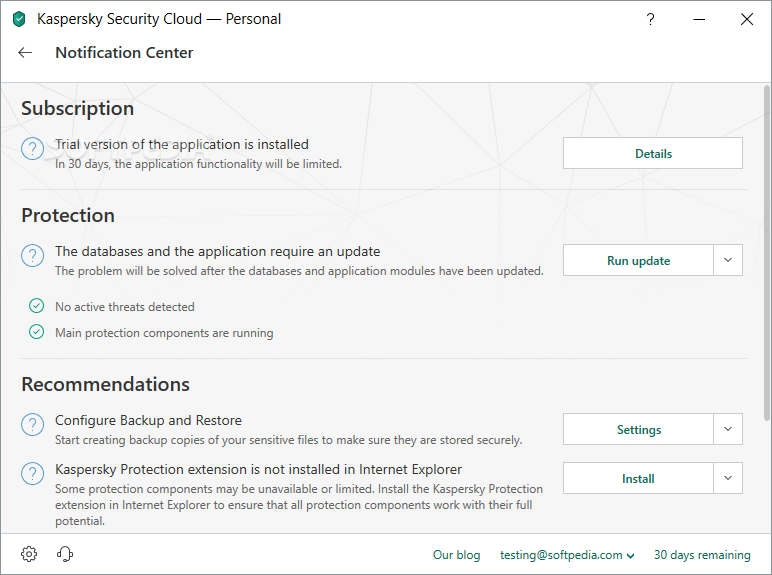772x575 pixels.
Task: Open the Our blog link
Action: (456, 555)
